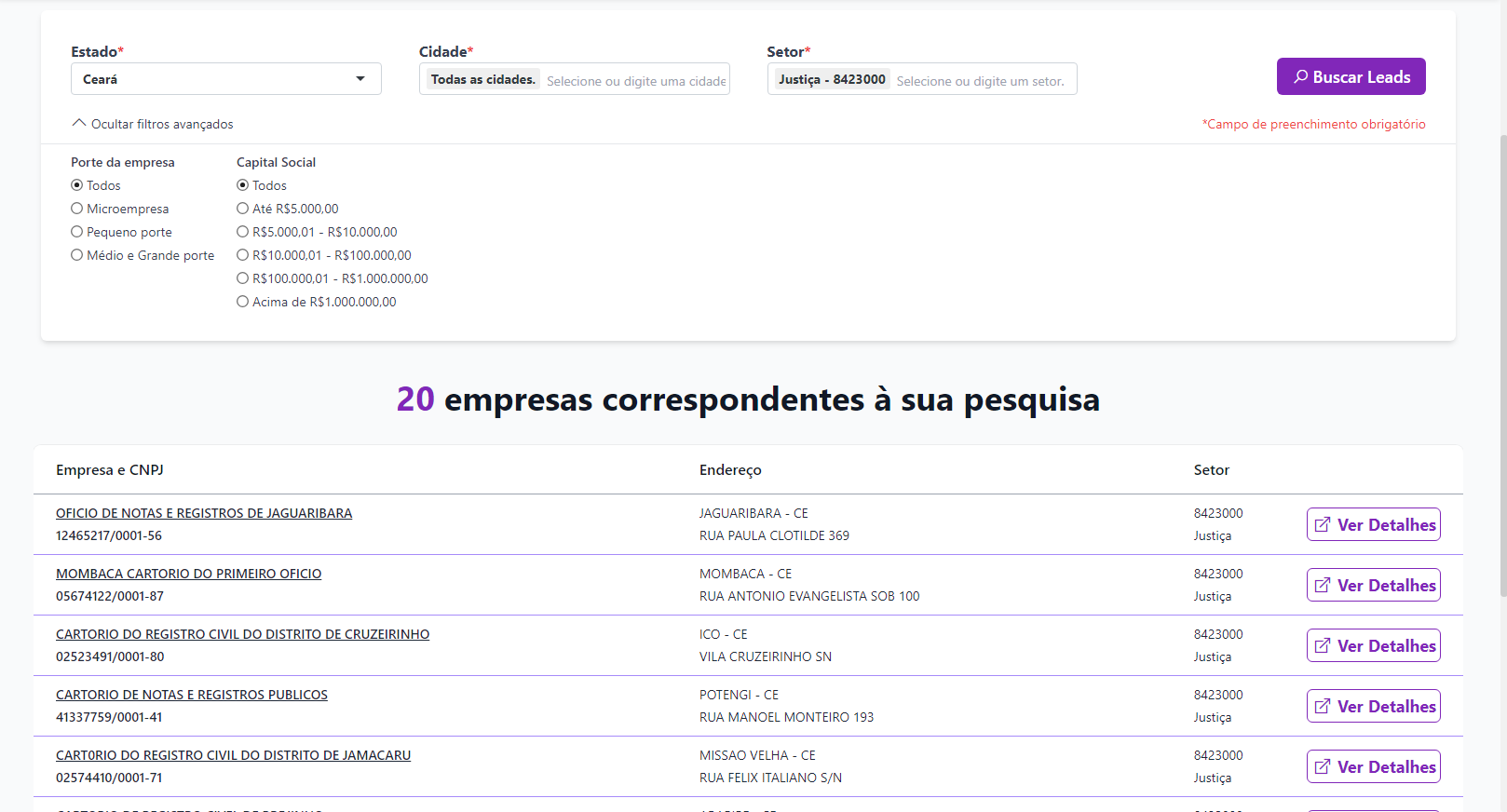Open CARTORIO DE NOTAS E REGISTROS PUBLICOS link
The height and width of the screenshot is (812, 1507).
pos(192,695)
